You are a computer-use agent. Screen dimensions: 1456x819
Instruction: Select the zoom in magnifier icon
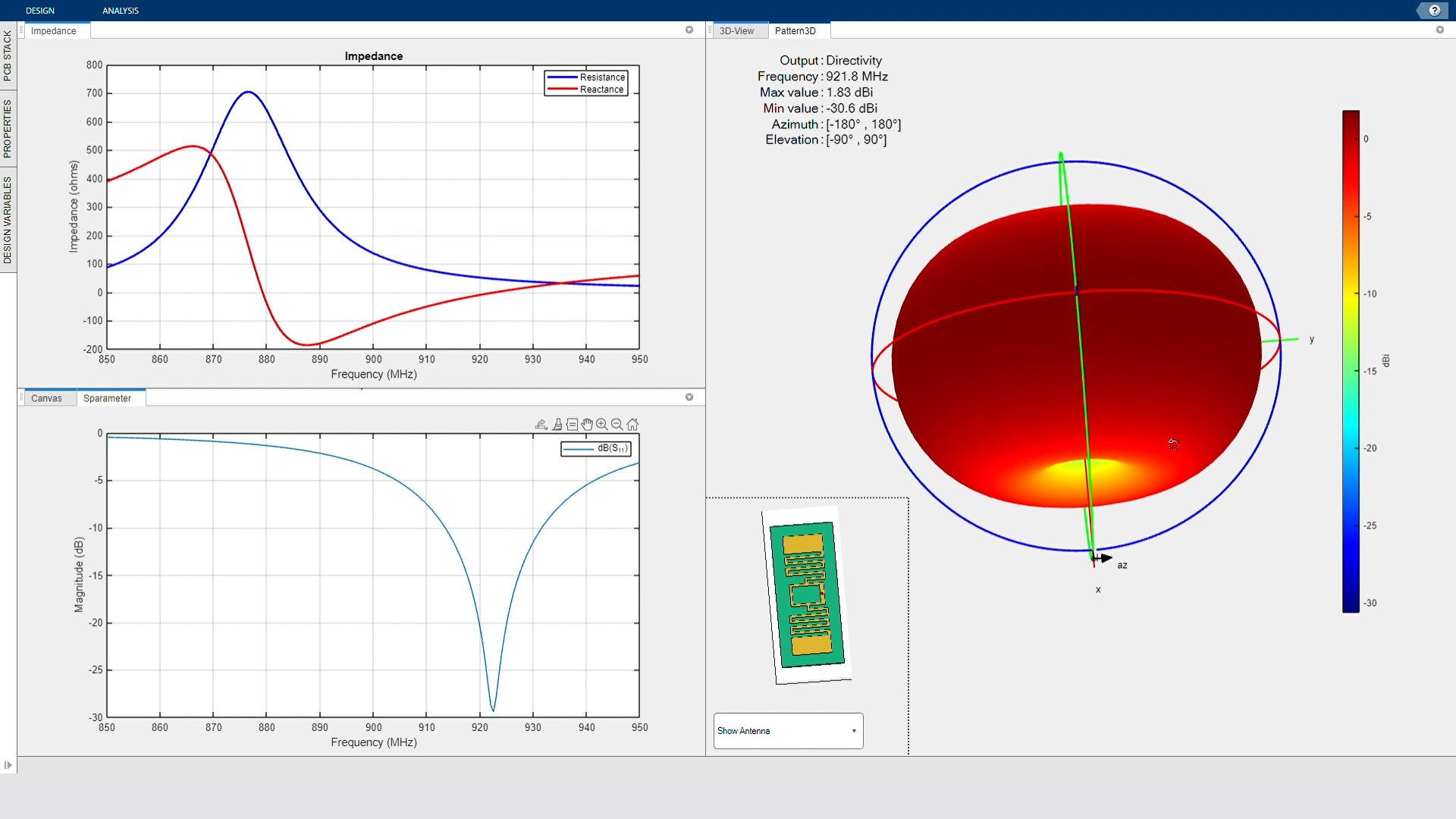pyautogui.click(x=602, y=425)
